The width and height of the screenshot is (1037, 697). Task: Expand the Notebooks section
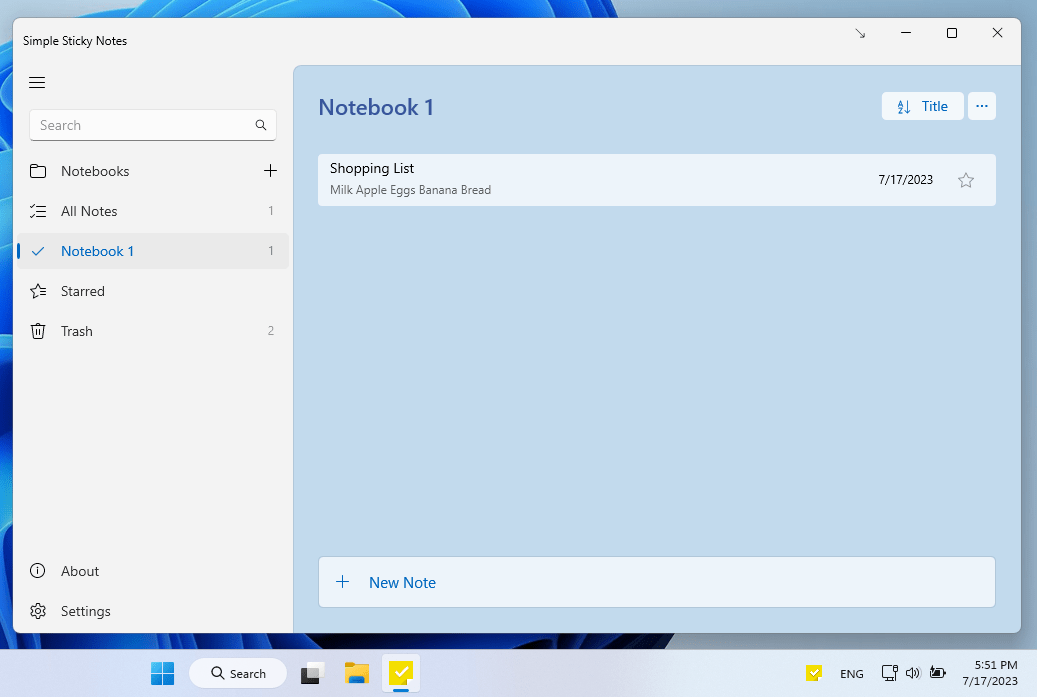95,171
